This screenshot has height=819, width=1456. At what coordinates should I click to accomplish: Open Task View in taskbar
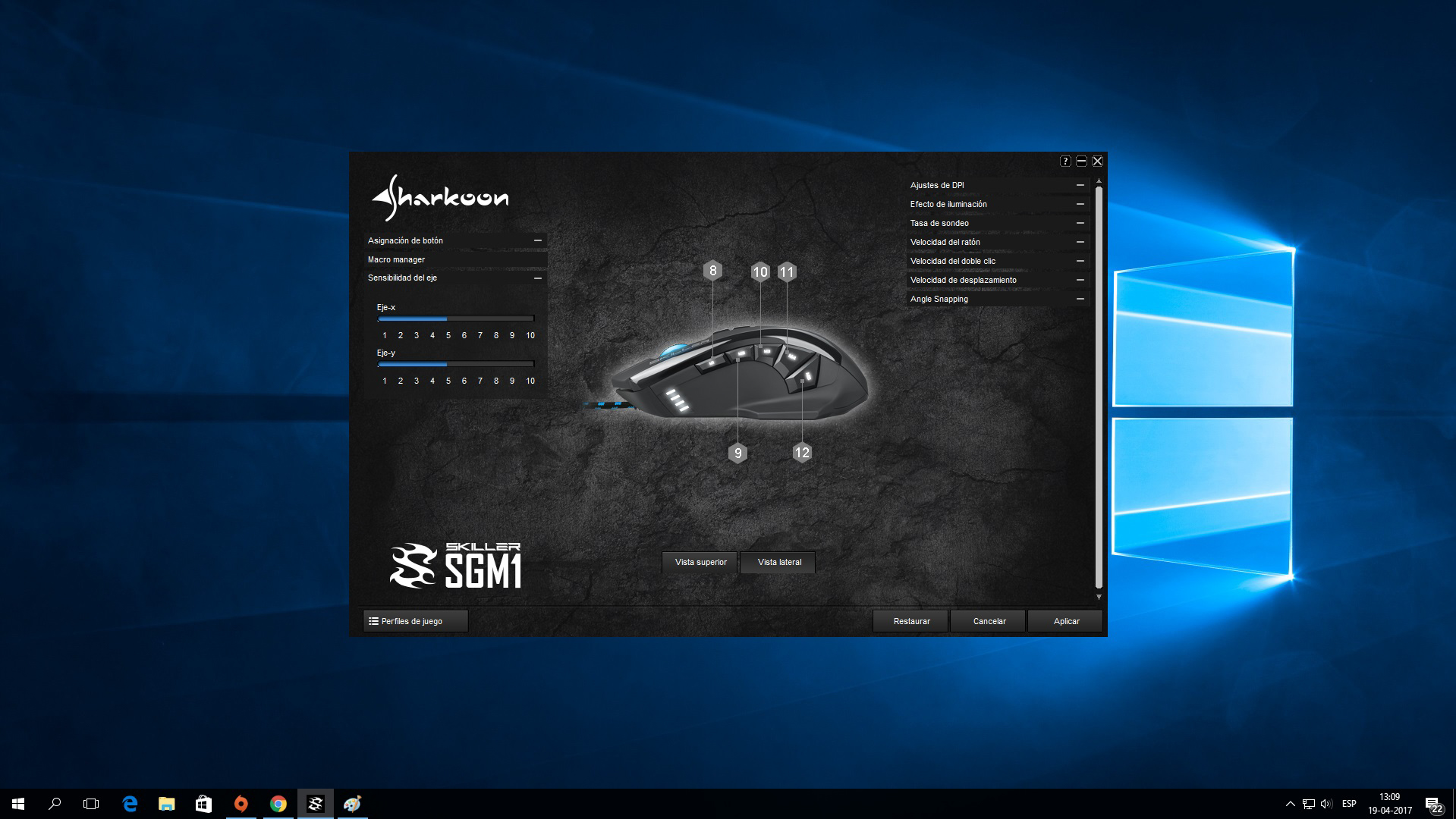91,804
